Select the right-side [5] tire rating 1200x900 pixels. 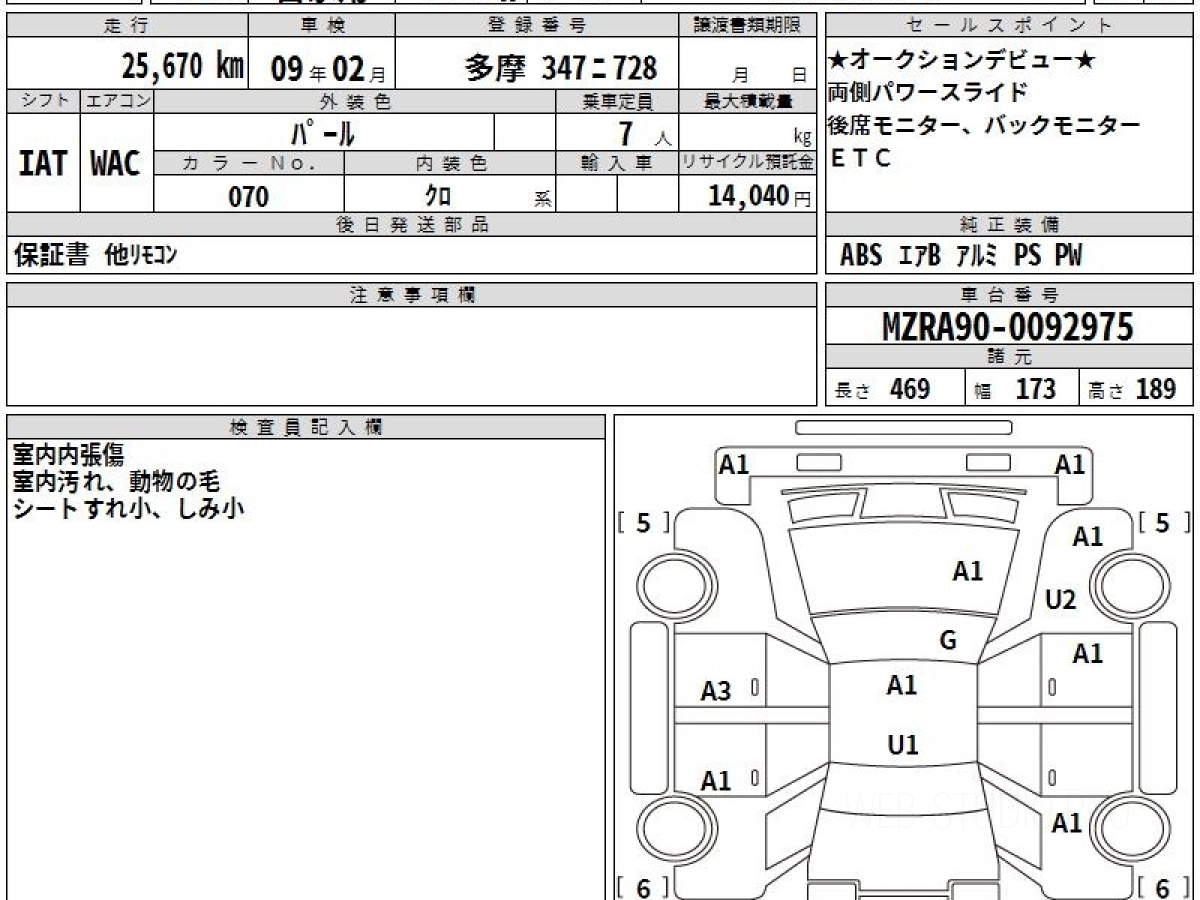tap(1162, 523)
